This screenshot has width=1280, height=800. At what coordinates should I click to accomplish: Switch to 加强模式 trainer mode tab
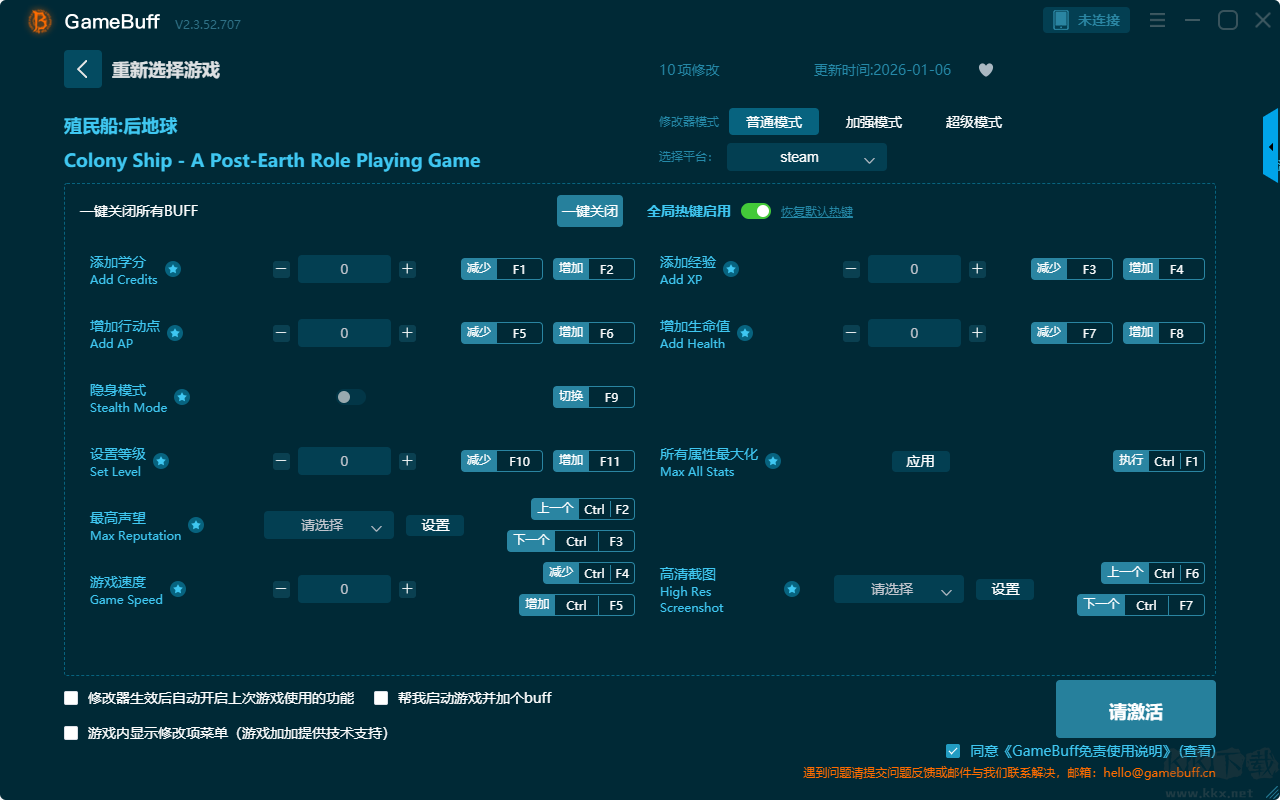[x=874, y=122]
